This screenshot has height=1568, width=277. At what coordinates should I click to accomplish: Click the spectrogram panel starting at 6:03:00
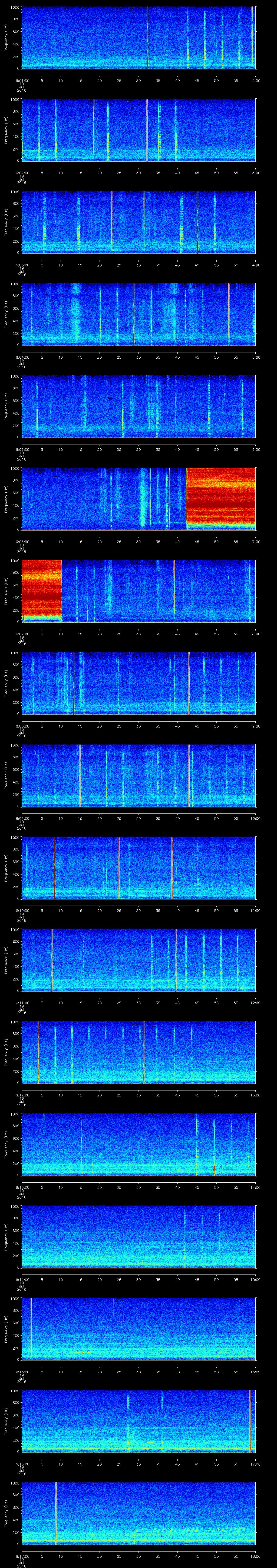(x=138, y=222)
